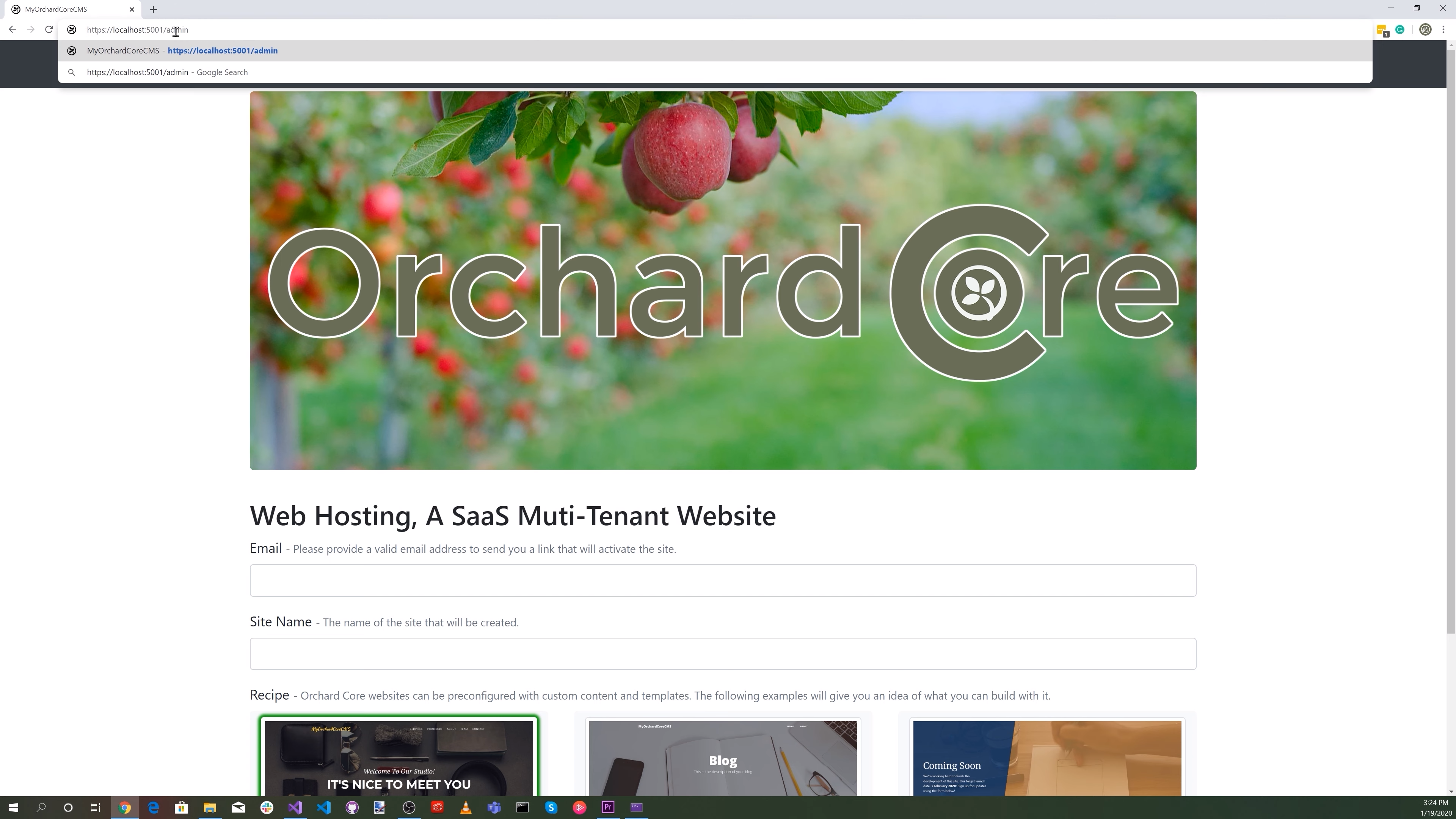This screenshot has width=1456, height=819.
Task: Open Windows taskbar search
Action: [x=41, y=807]
